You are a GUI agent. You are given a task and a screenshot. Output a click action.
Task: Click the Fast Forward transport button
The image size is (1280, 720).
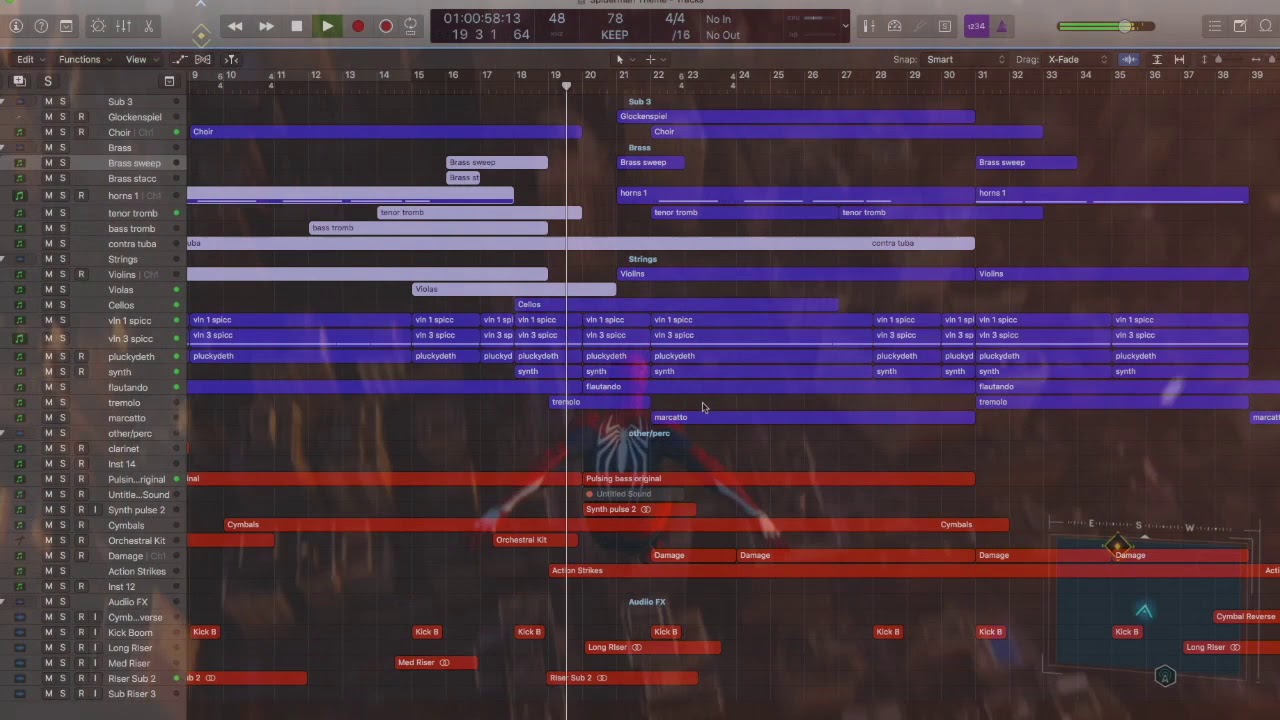point(266,26)
